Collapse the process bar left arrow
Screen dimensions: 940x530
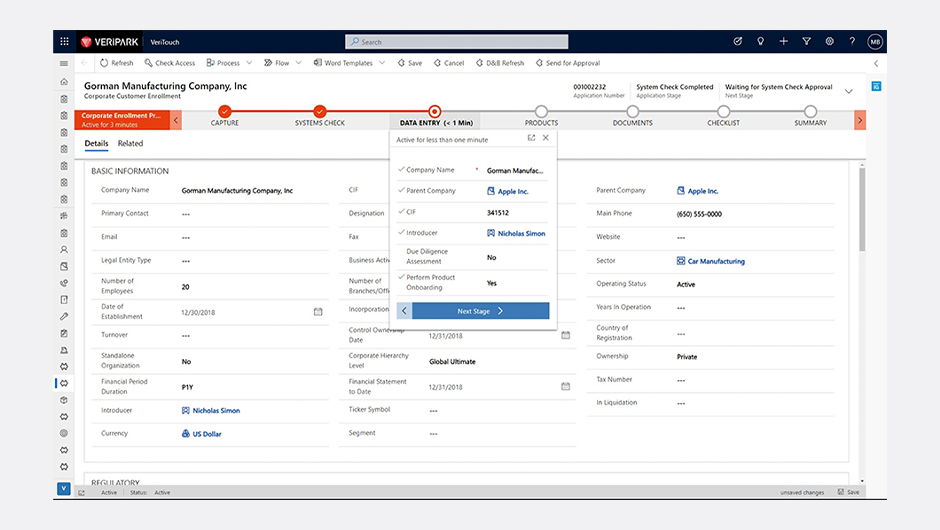click(176, 120)
